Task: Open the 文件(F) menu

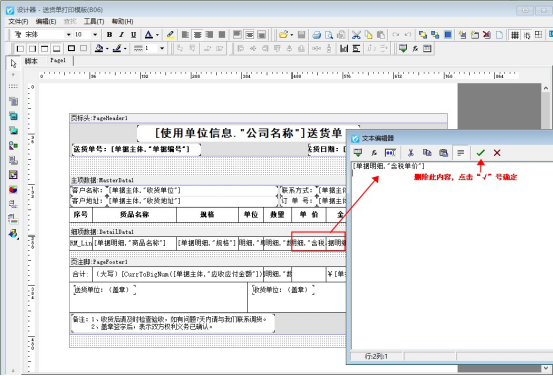Action: 18,22
